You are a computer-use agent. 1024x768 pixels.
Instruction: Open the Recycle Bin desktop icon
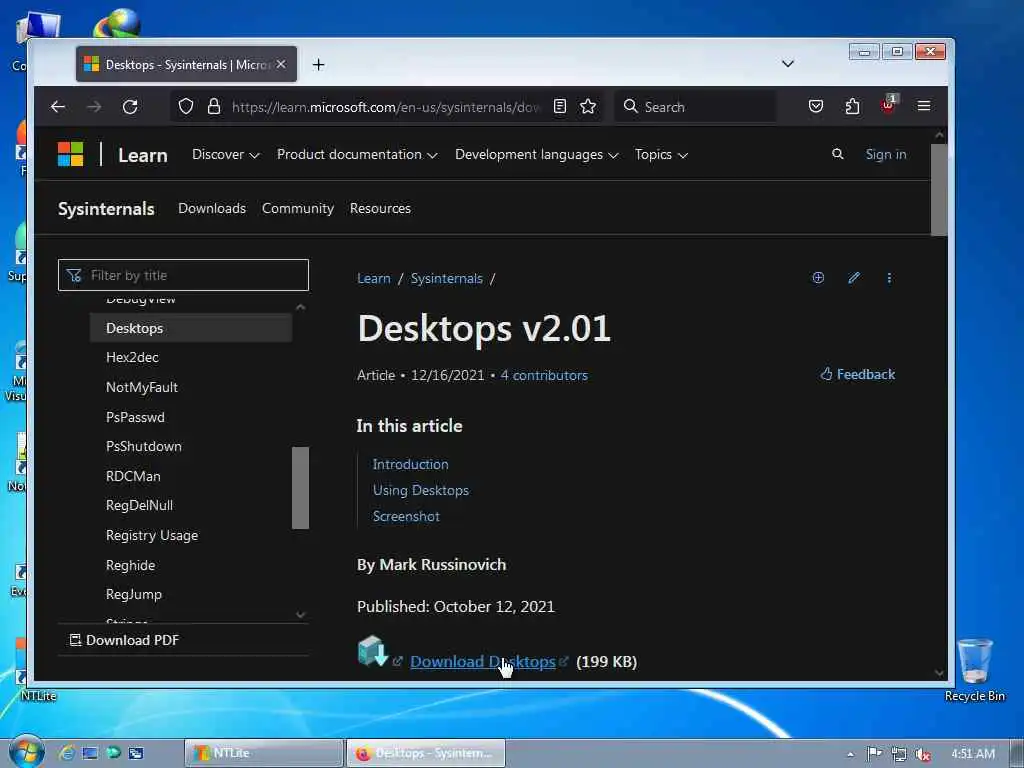[x=974, y=669]
